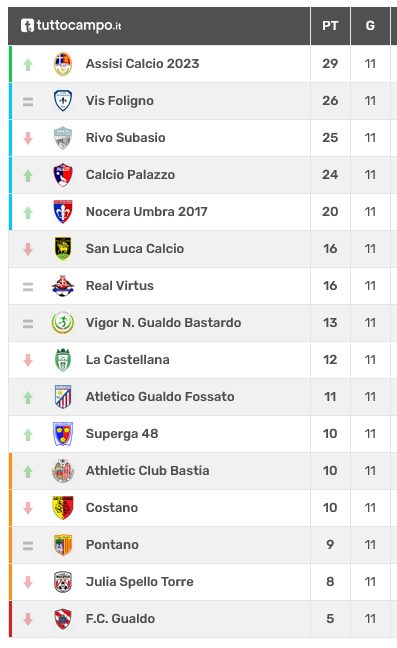
Task: Open the Vigor N. Gualdo Bastardo team link
Action: pos(164,323)
